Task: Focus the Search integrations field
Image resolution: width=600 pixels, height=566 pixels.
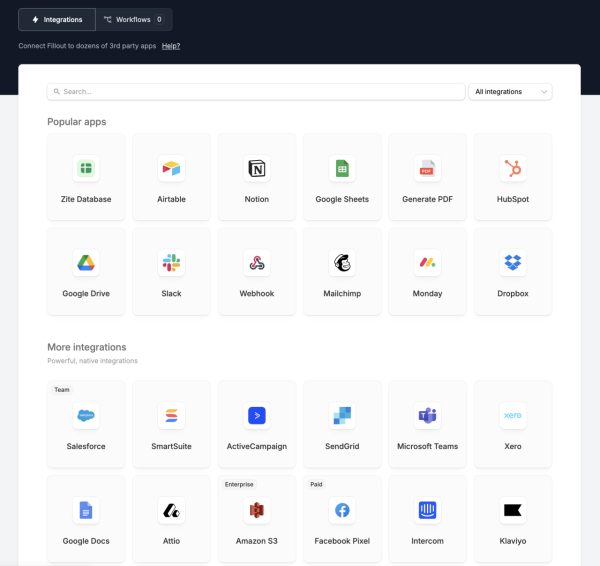Action: tap(256, 91)
